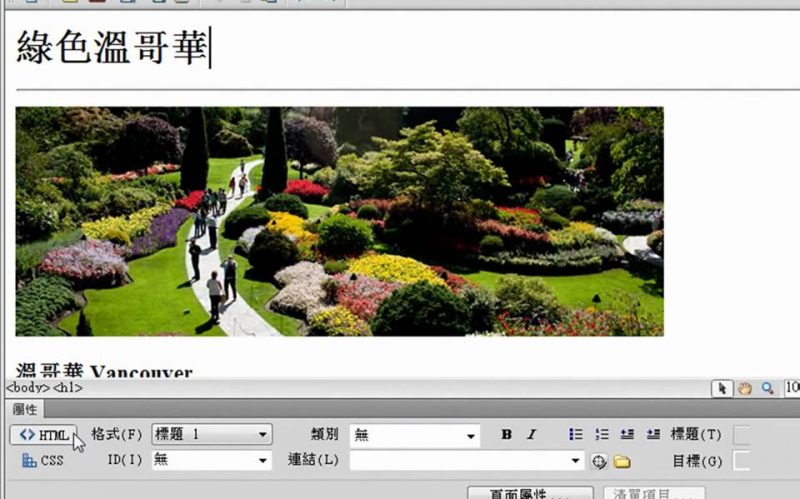Open the 頁面屬性 page properties button

click(530, 494)
